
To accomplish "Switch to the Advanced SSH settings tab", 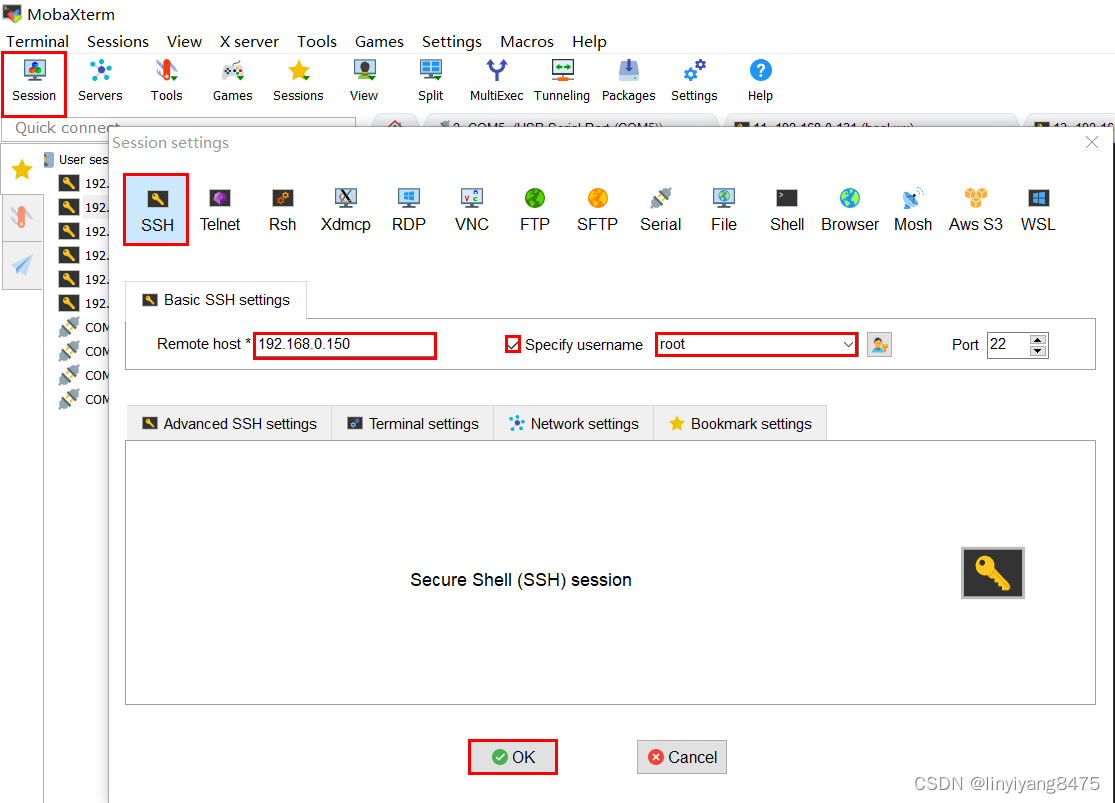I will pyautogui.click(x=228, y=423).
